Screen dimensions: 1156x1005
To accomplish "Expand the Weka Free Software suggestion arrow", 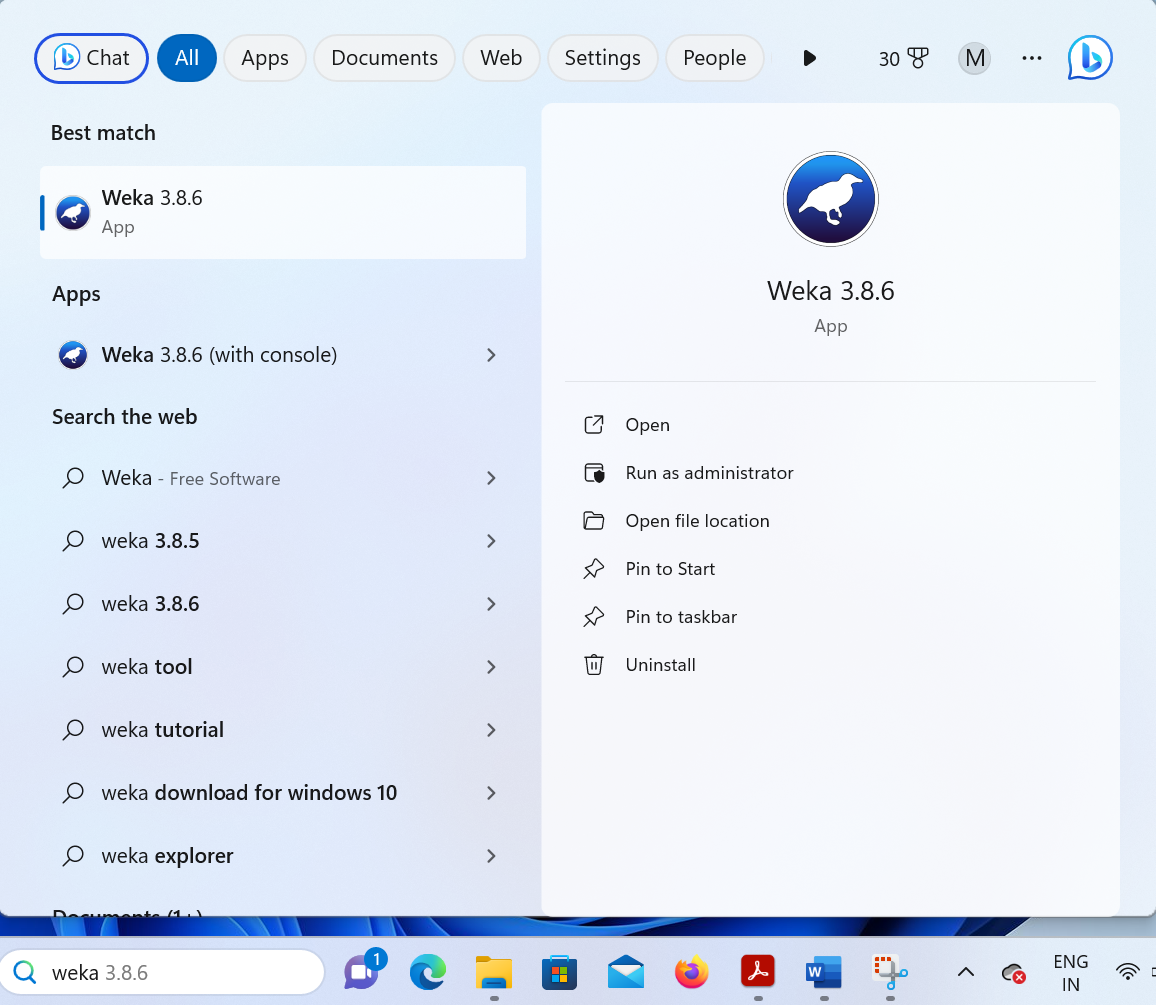I will point(492,479).
